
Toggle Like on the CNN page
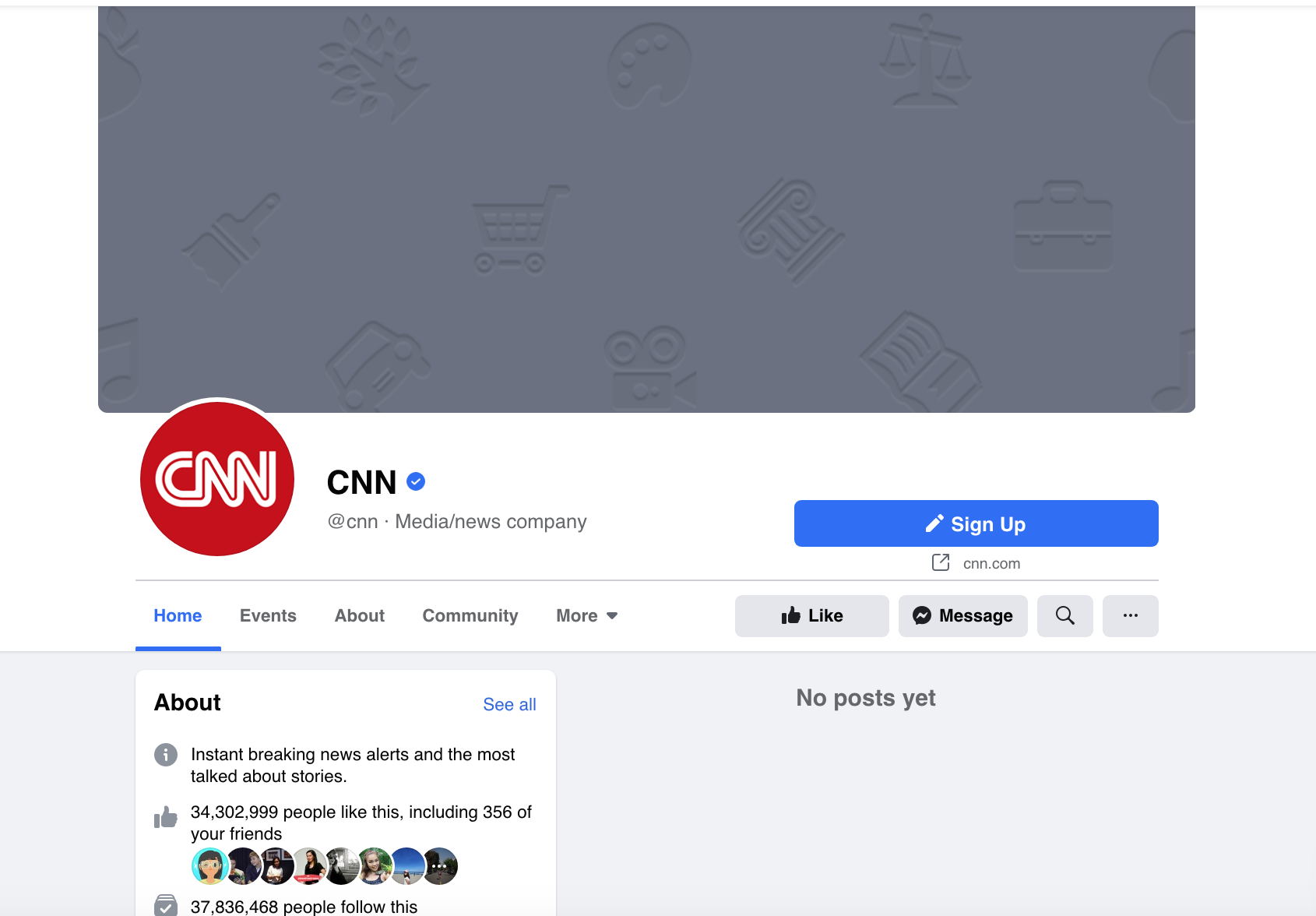click(x=811, y=615)
